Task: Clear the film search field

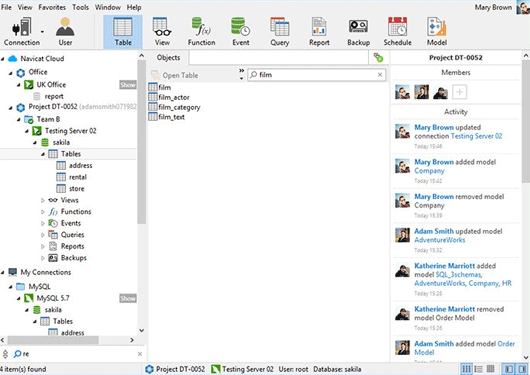Action: point(380,75)
